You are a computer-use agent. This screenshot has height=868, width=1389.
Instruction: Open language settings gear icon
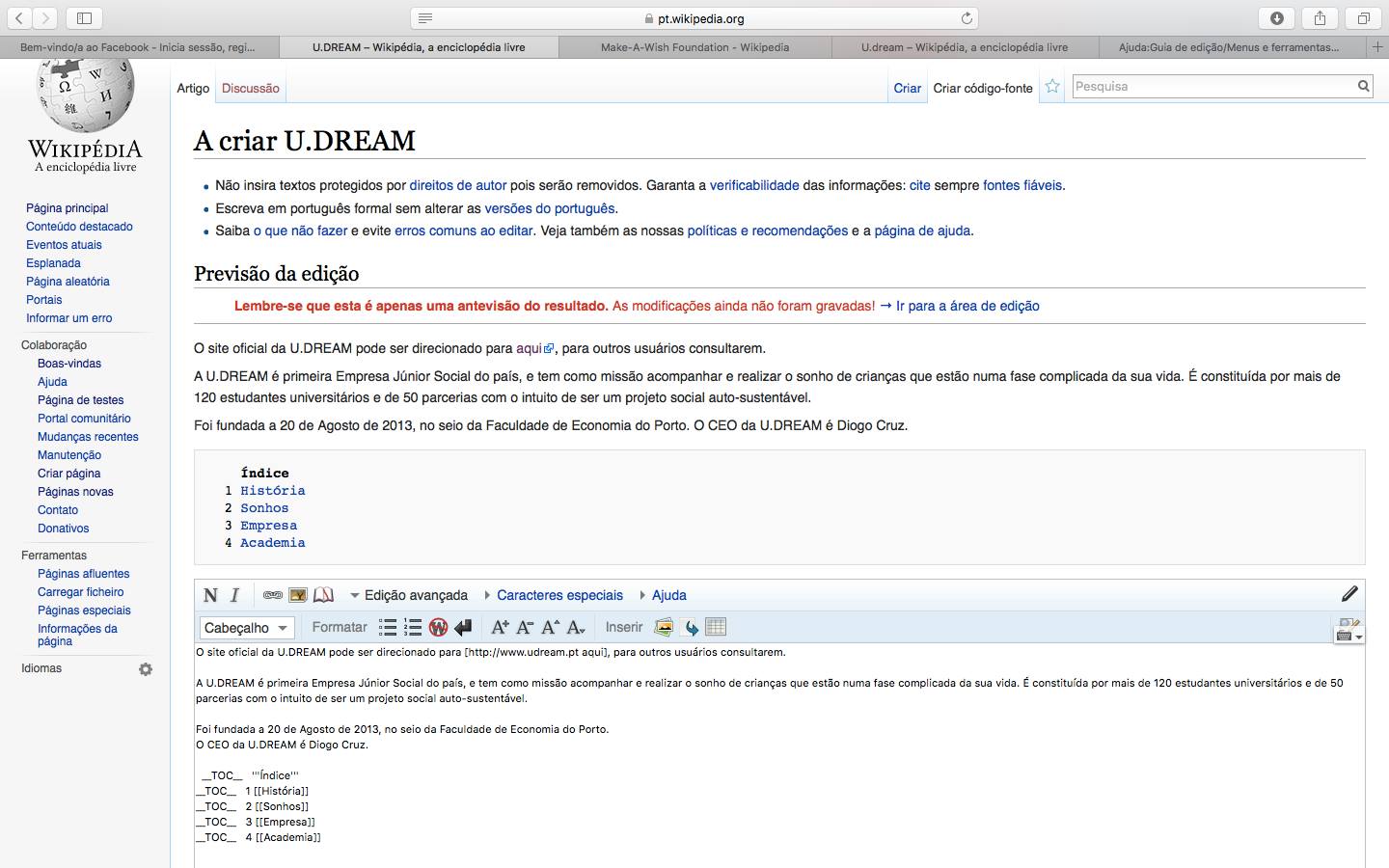(146, 669)
